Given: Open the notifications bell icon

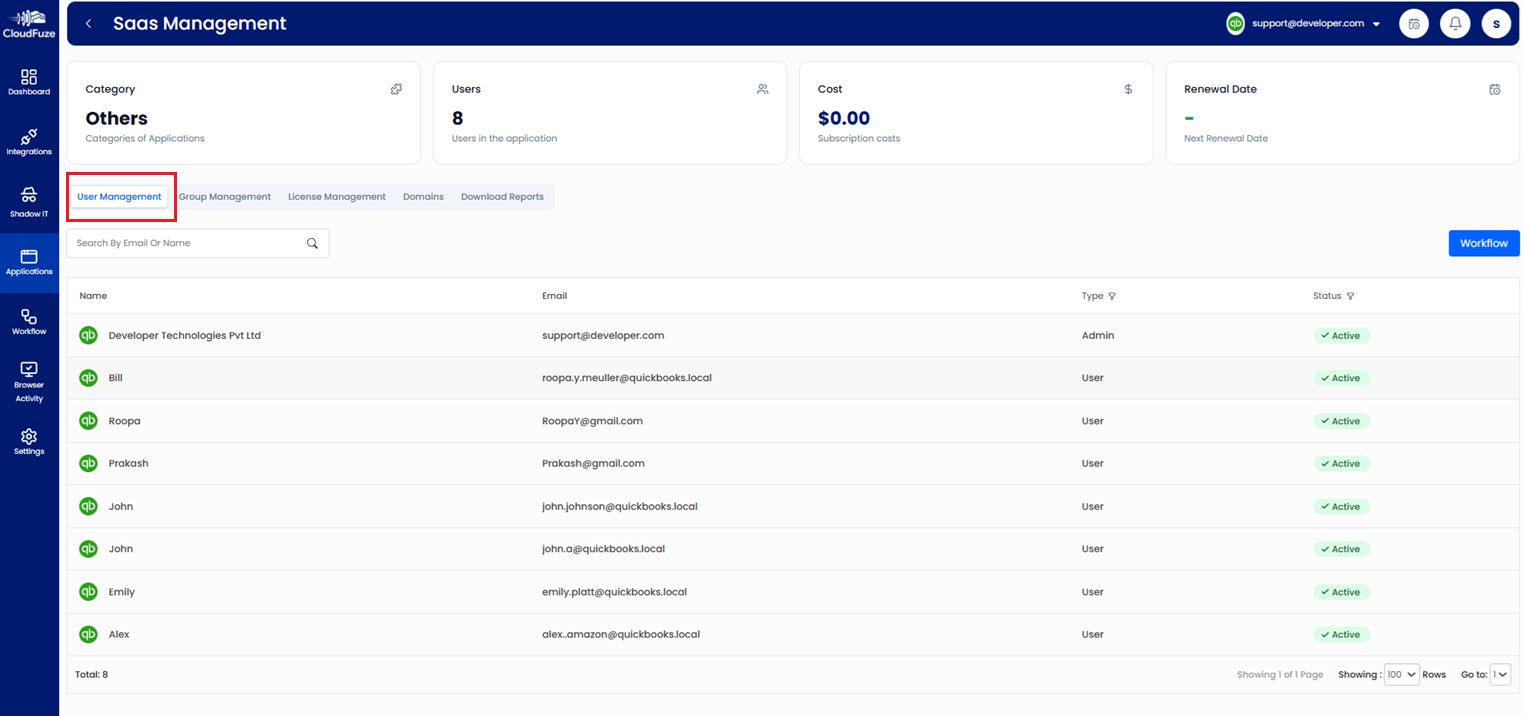Looking at the screenshot, I should (x=1455, y=23).
